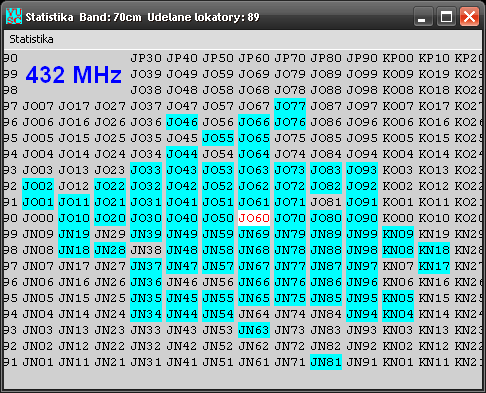Select locator cell JO69
Viewport: 486px width, 393px height.
click(254, 74)
